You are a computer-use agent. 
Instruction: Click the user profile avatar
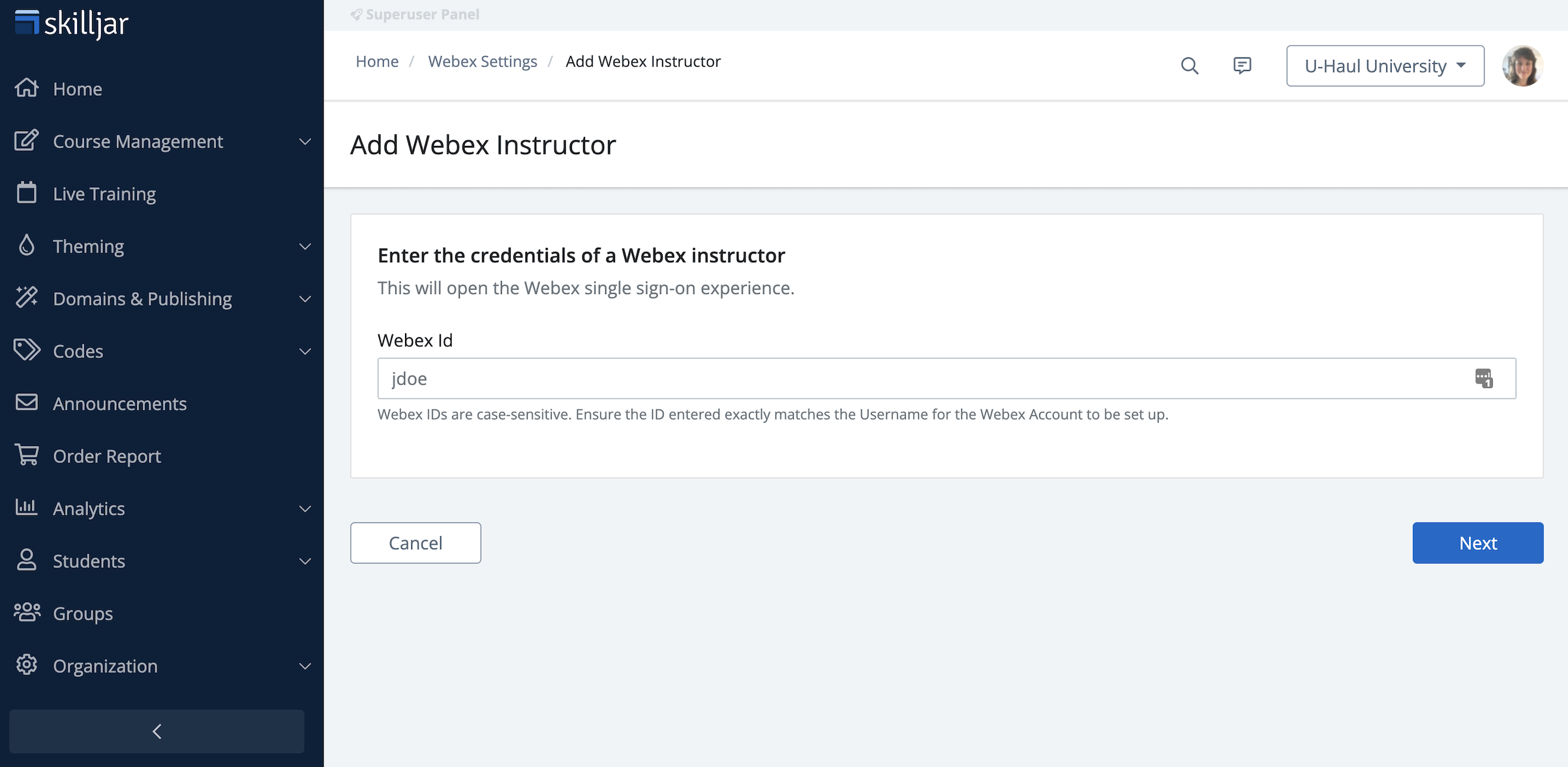click(1522, 66)
